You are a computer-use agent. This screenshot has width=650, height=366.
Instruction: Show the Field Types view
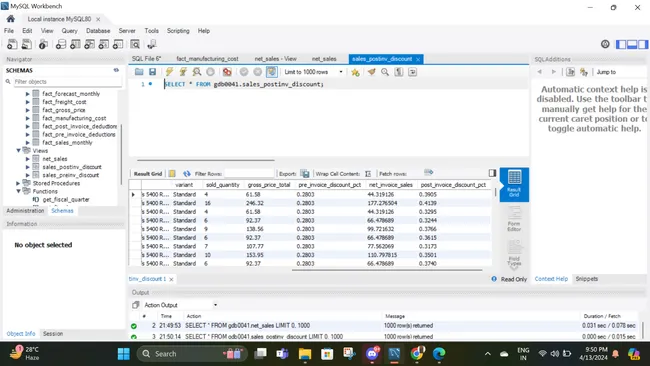[x=514, y=254]
